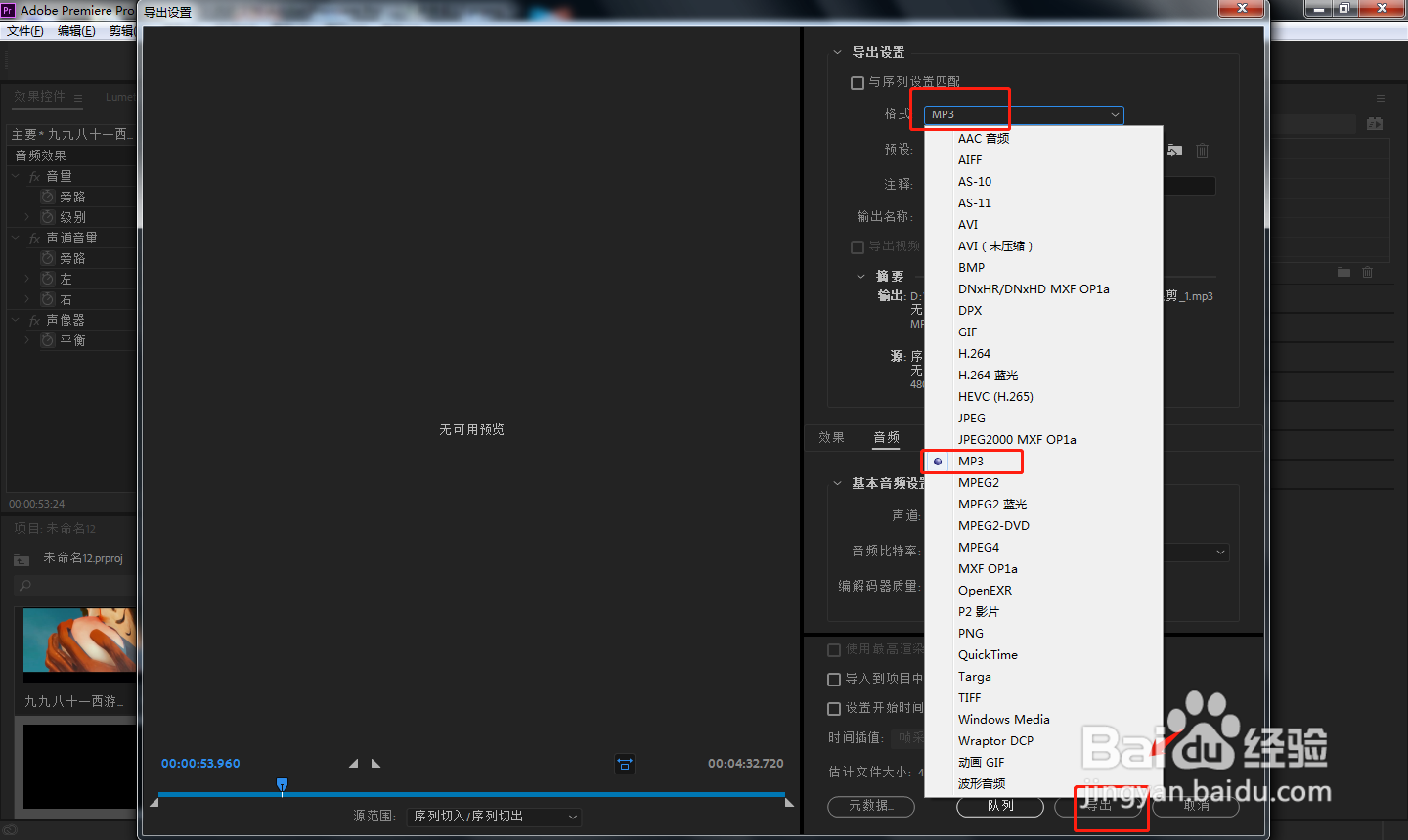The height and width of the screenshot is (840, 1408).
Task: Open the 编辑 menu
Action: click(76, 31)
